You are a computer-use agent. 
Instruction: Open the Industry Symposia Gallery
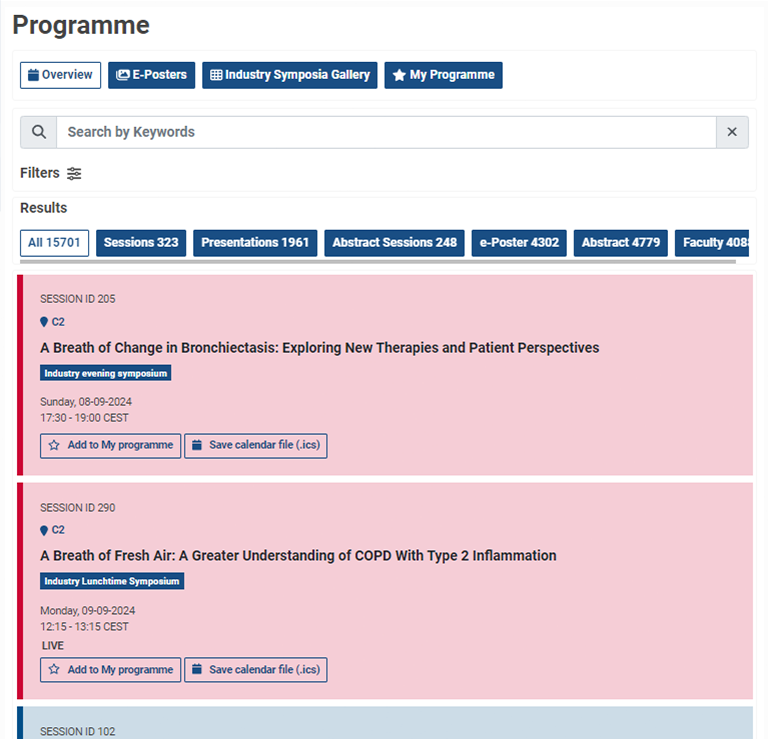click(x=289, y=75)
